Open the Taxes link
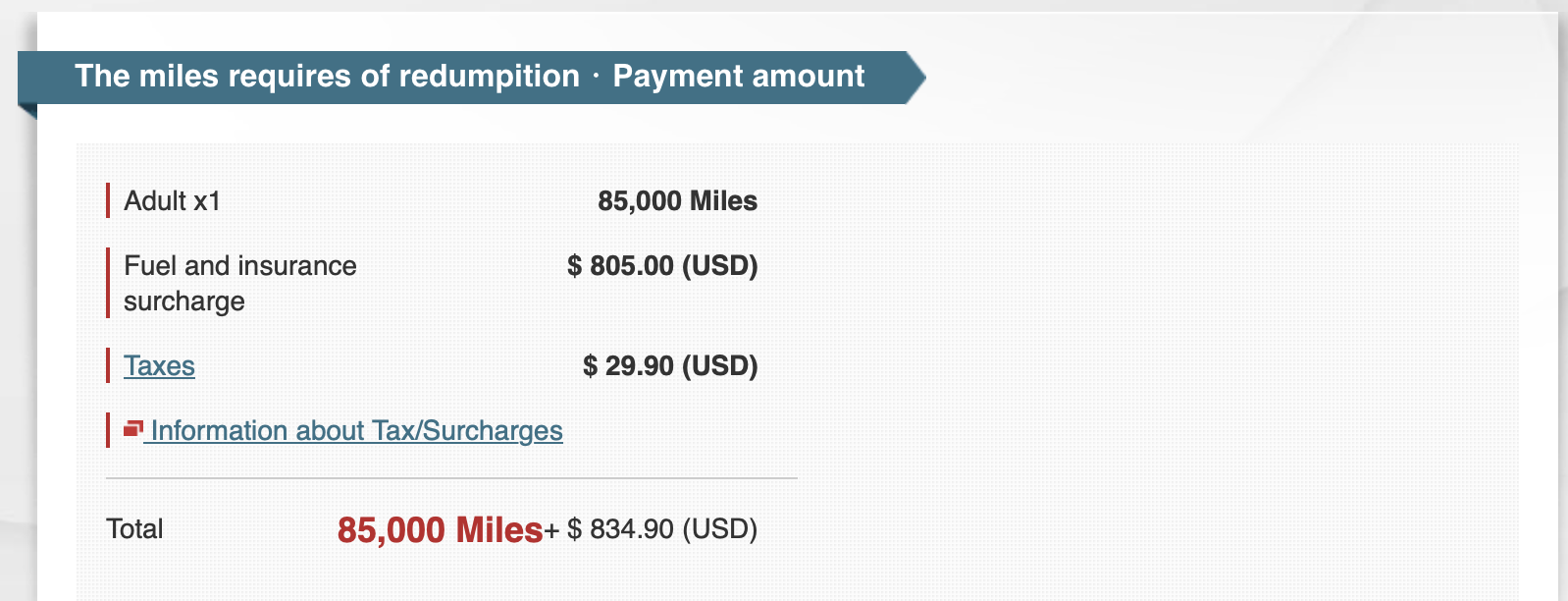1568x601 pixels. (159, 366)
